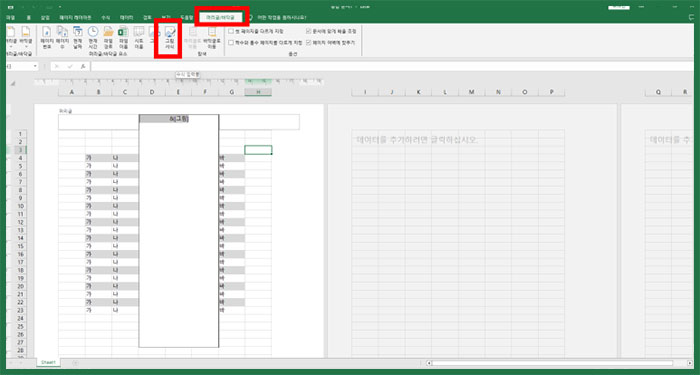This screenshot has height=375, width=700.
Task: Click the active cell H3
Action: [x=258, y=150]
